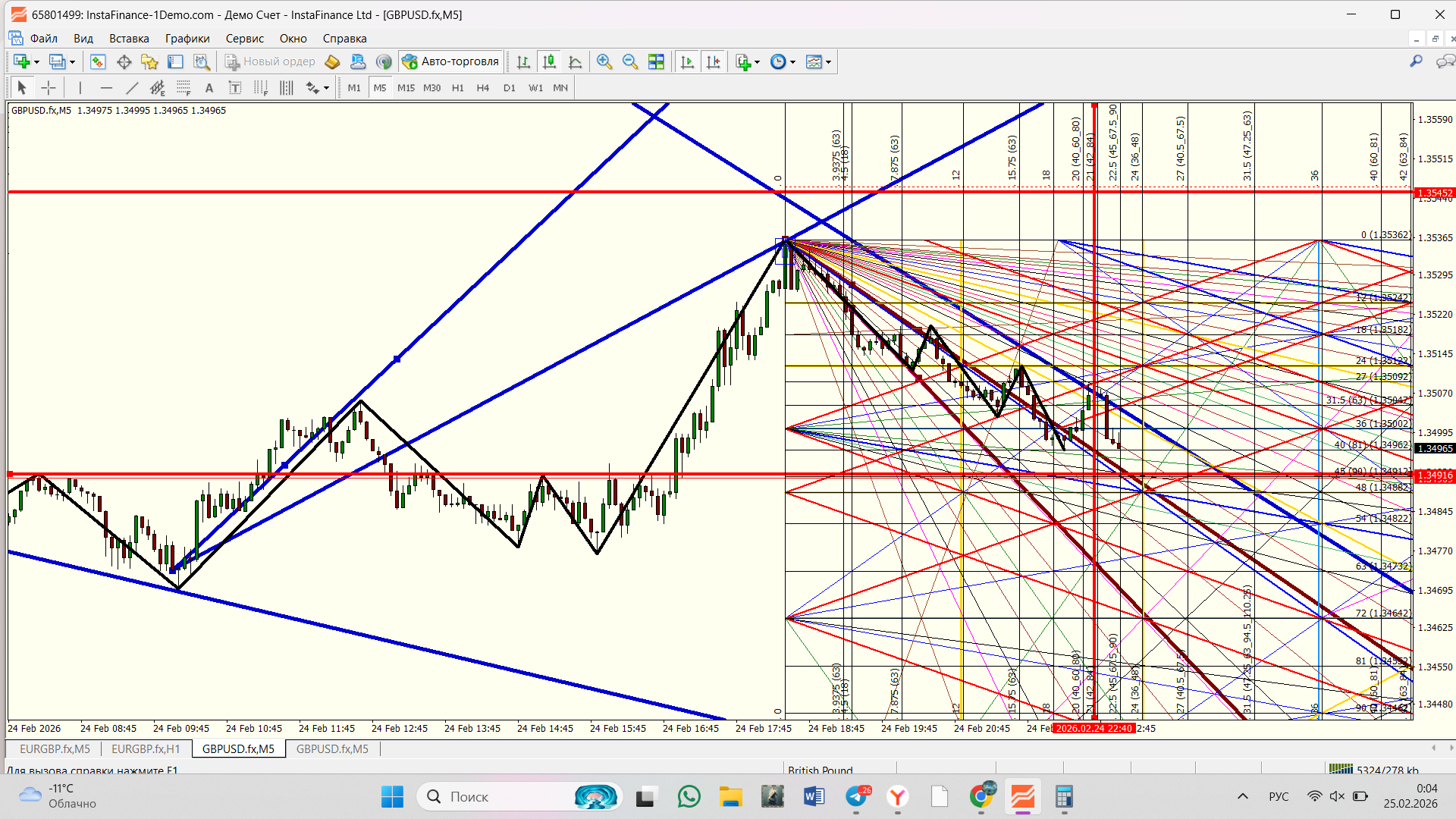Viewport: 1456px width, 819px height.
Task: Click the Zoom Out chart icon
Action: click(629, 62)
